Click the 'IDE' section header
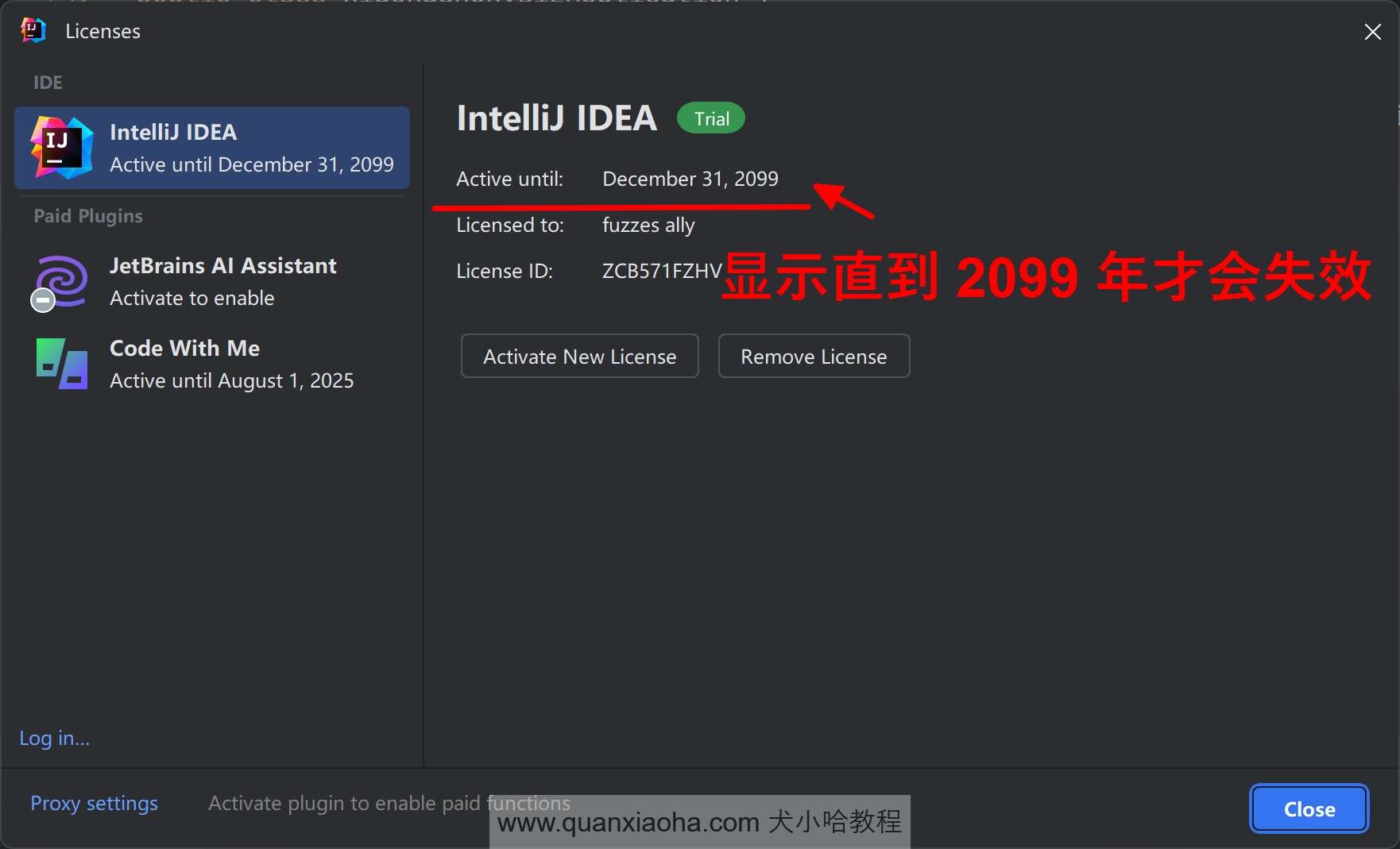 click(x=48, y=83)
